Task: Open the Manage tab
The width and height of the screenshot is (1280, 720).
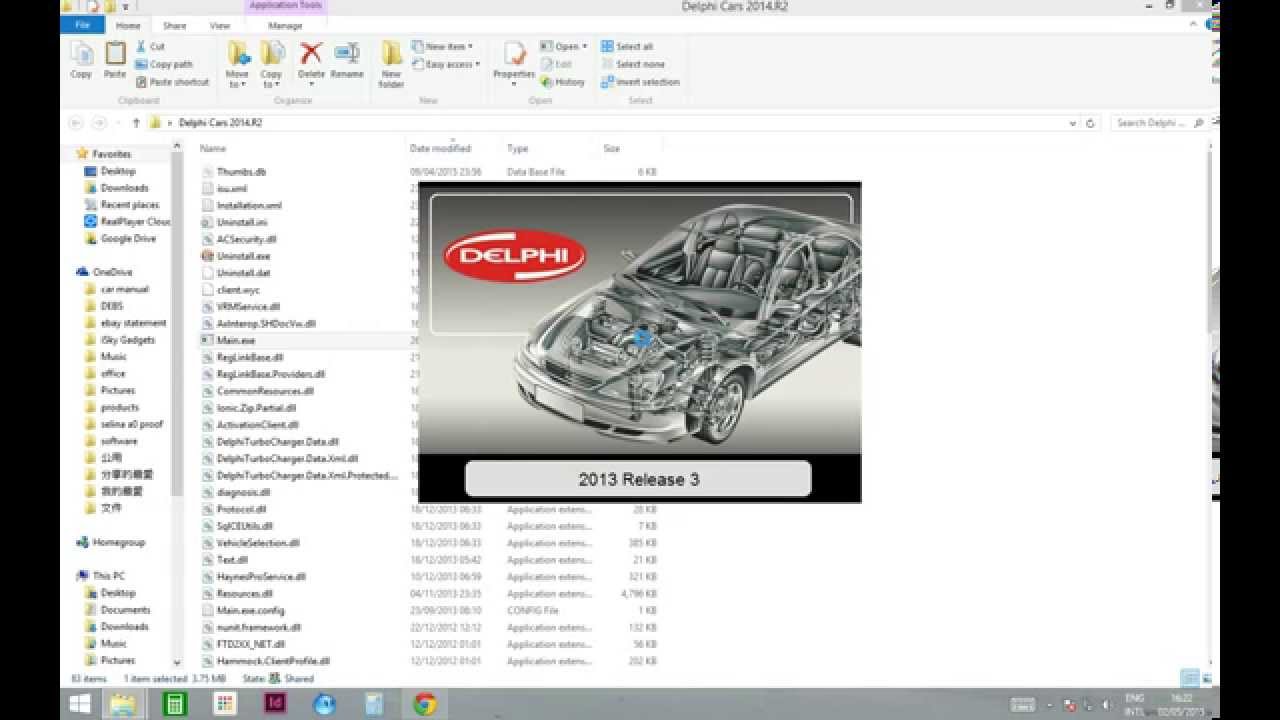Action: [285, 26]
